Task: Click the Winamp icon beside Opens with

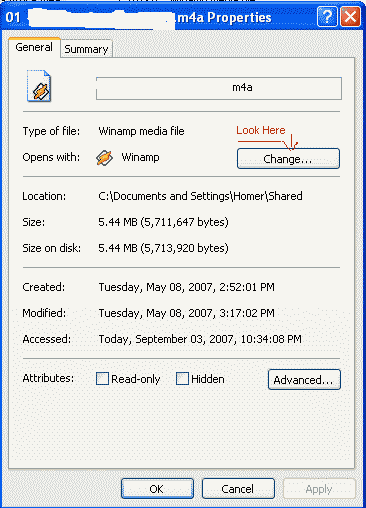Action: pyautogui.click(x=104, y=157)
